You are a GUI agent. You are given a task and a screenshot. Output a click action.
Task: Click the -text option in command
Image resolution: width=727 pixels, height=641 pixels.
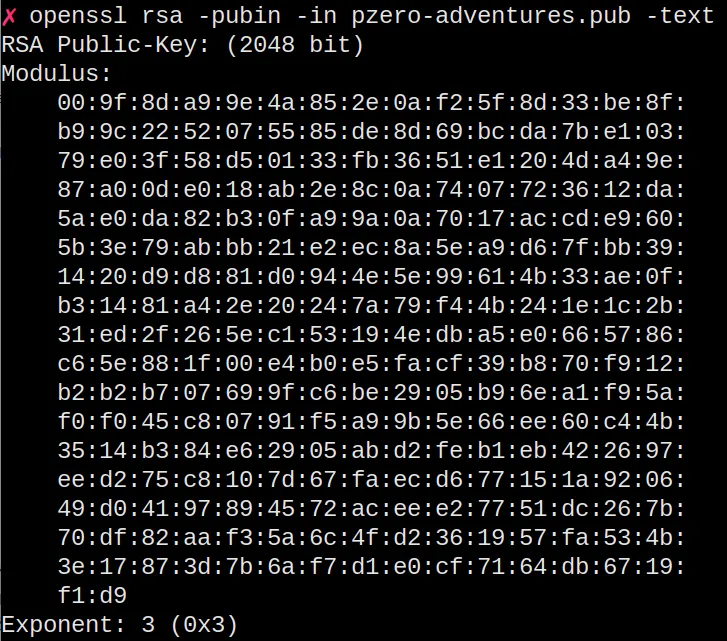click(680, 16)
